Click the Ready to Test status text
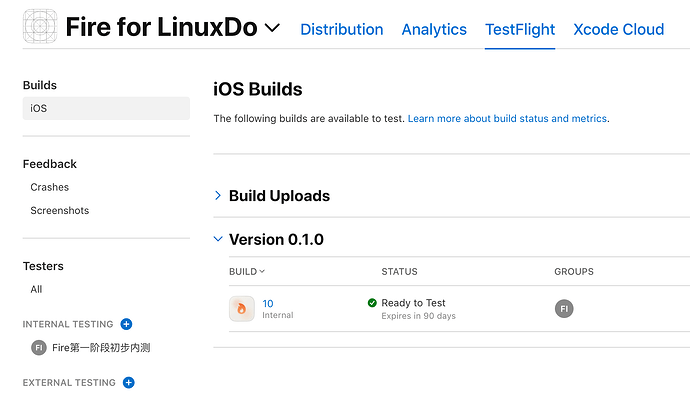Viewport: 690px width, 402px height. (413, 303)
